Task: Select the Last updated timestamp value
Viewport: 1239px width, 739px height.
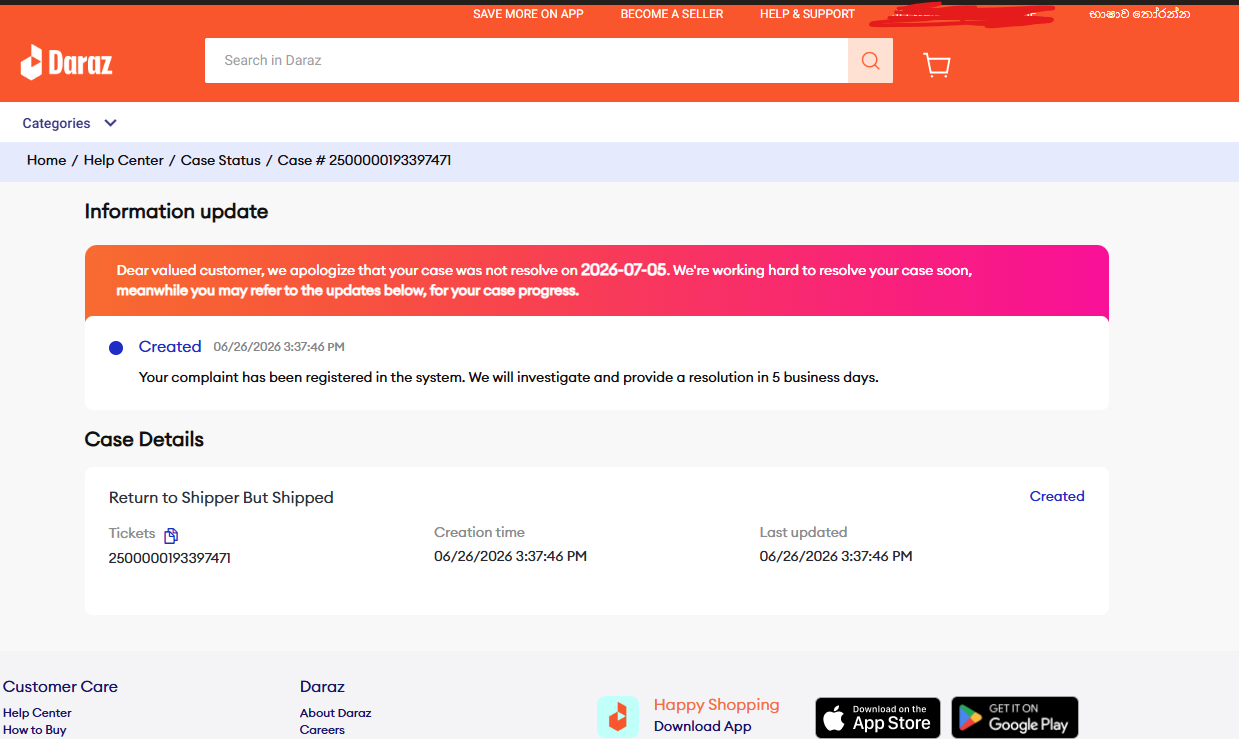Action: click(836, 556)
